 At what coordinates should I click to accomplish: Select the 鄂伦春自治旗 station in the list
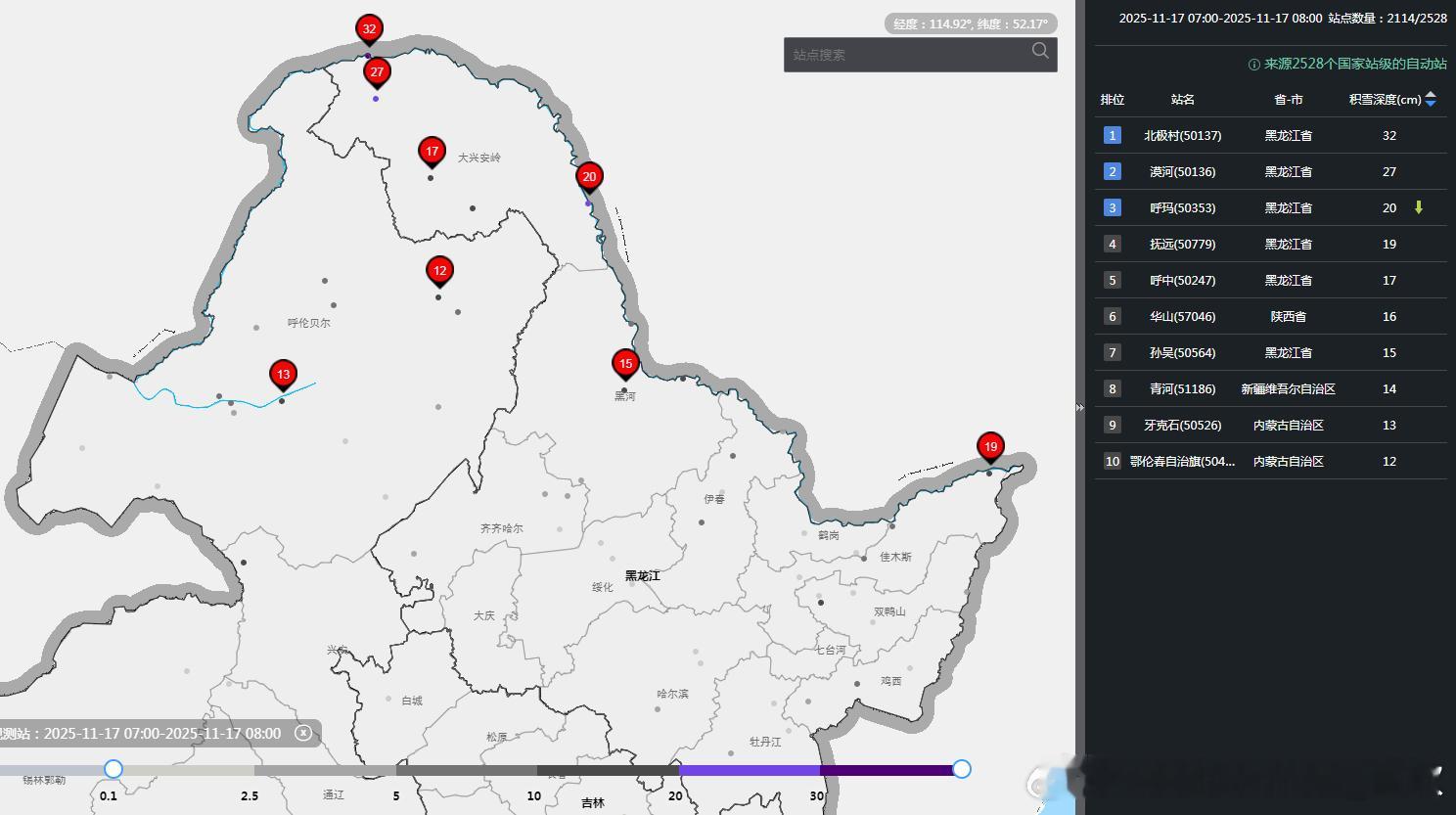[x=1183, y=462]
